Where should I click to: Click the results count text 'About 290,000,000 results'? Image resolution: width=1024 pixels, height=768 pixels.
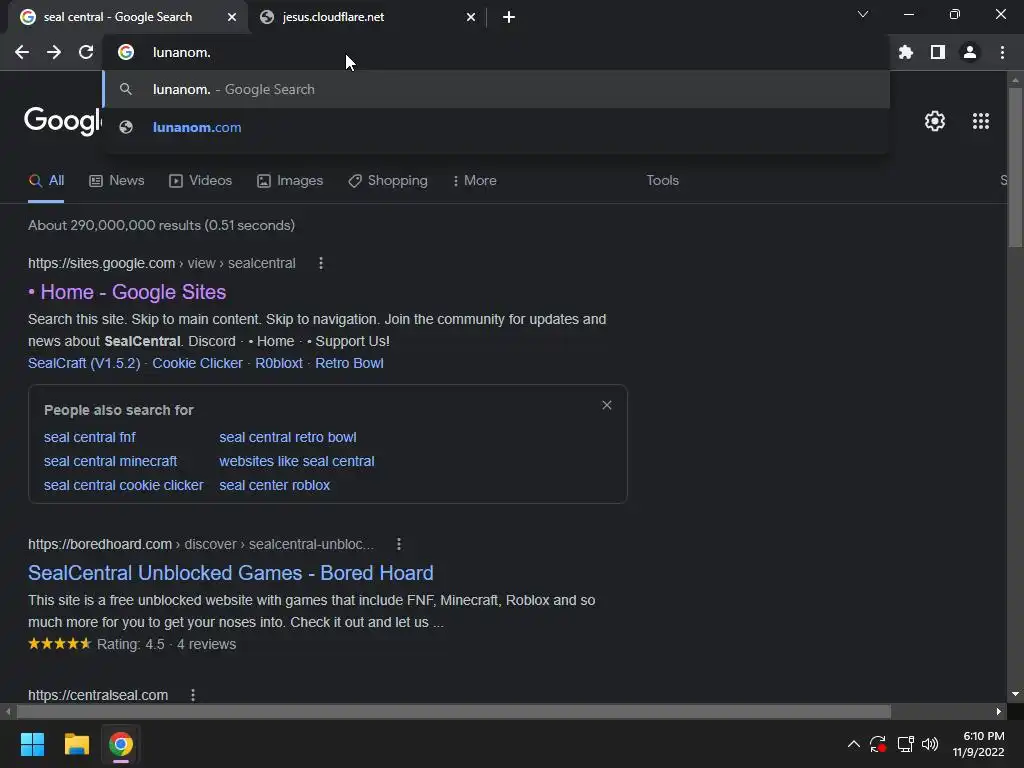[x=114, y=225]
